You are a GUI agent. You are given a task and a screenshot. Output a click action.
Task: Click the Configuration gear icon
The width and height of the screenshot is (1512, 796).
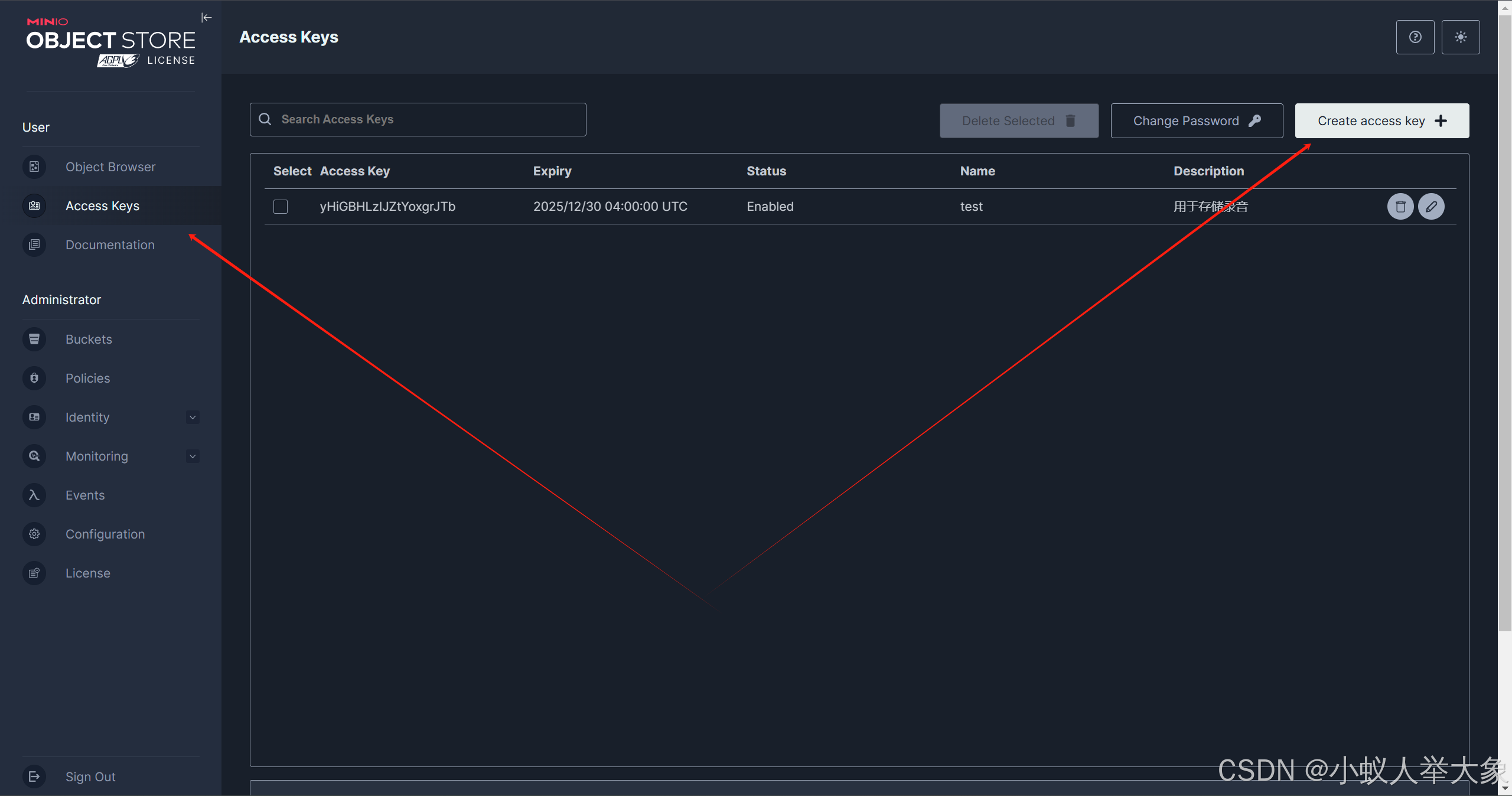(34, 534)
